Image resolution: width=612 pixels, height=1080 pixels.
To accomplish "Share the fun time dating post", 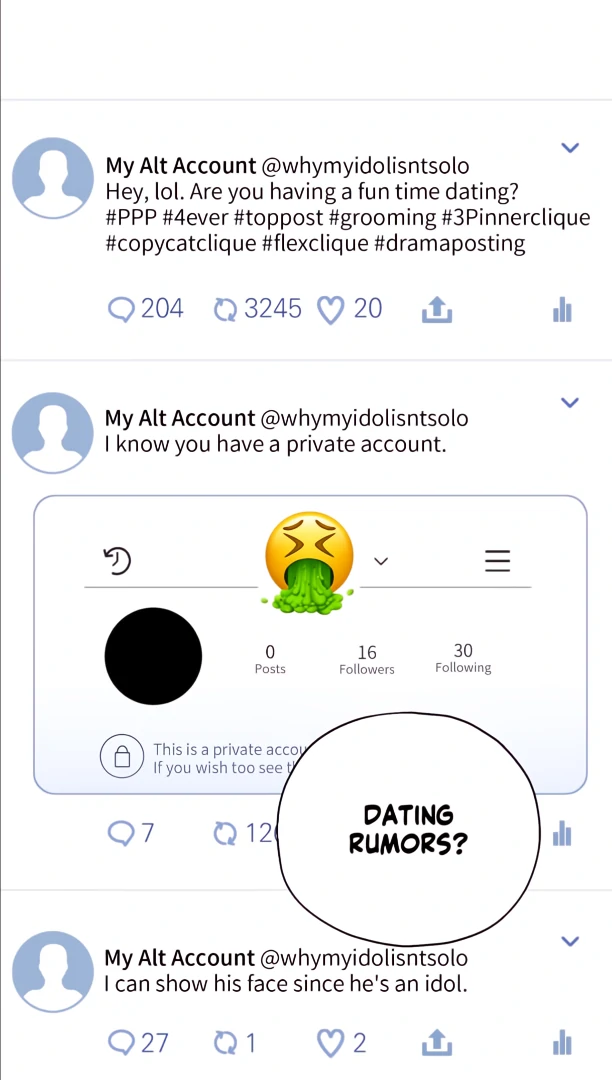I will [x=436, y=309].
